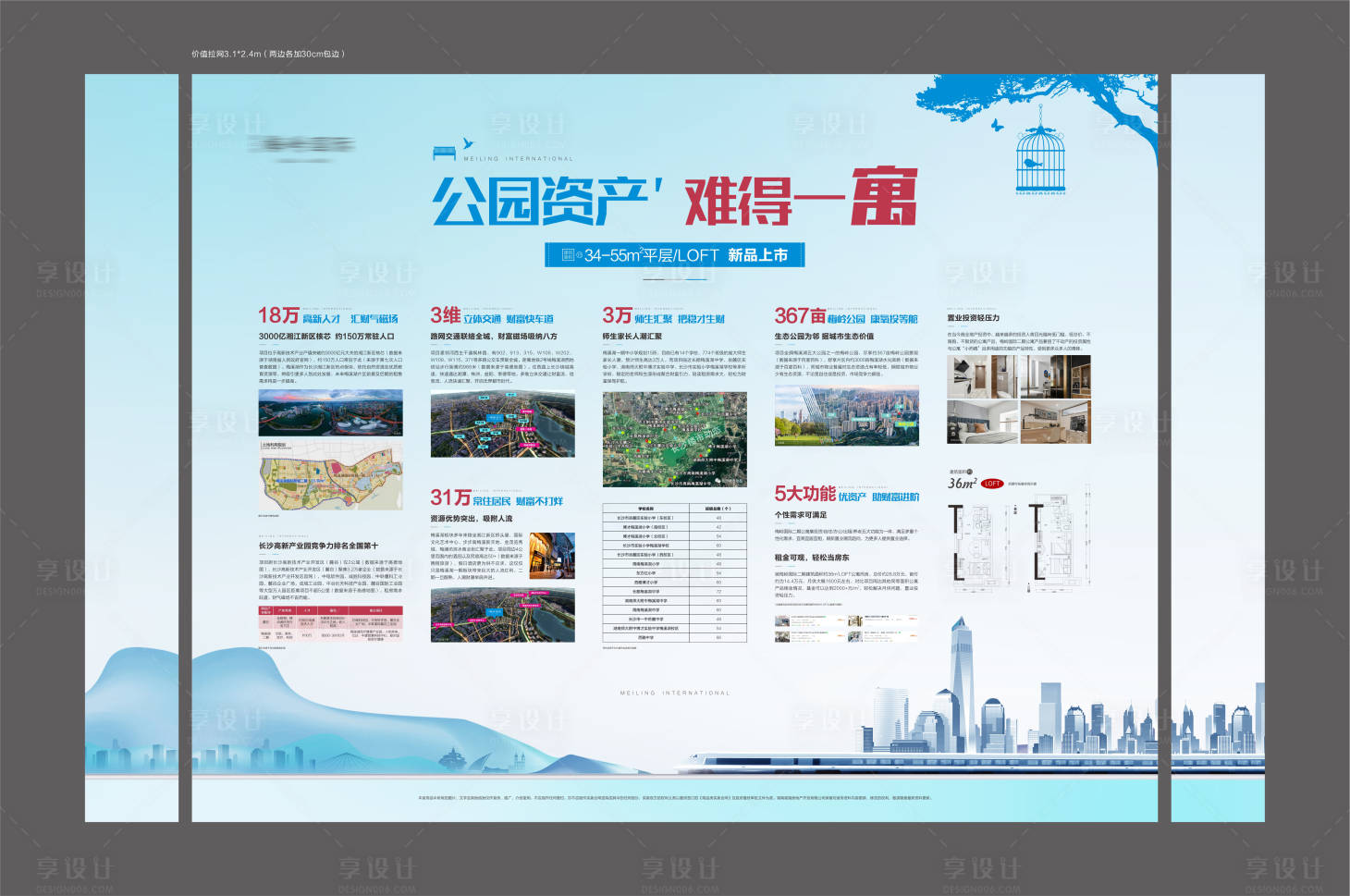Click MEILING INTERNATIONAL text near the skyline

(675, 693)
